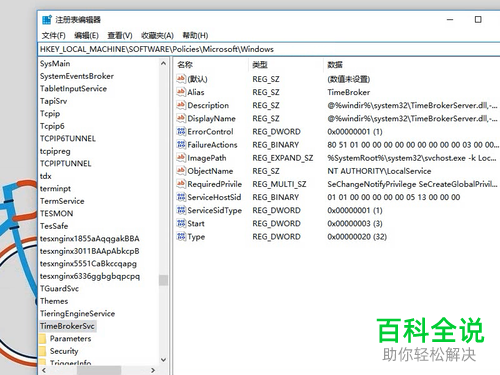Select the TCPIP6TUNNEL key

pyautogui.click(x=68, y=138)
